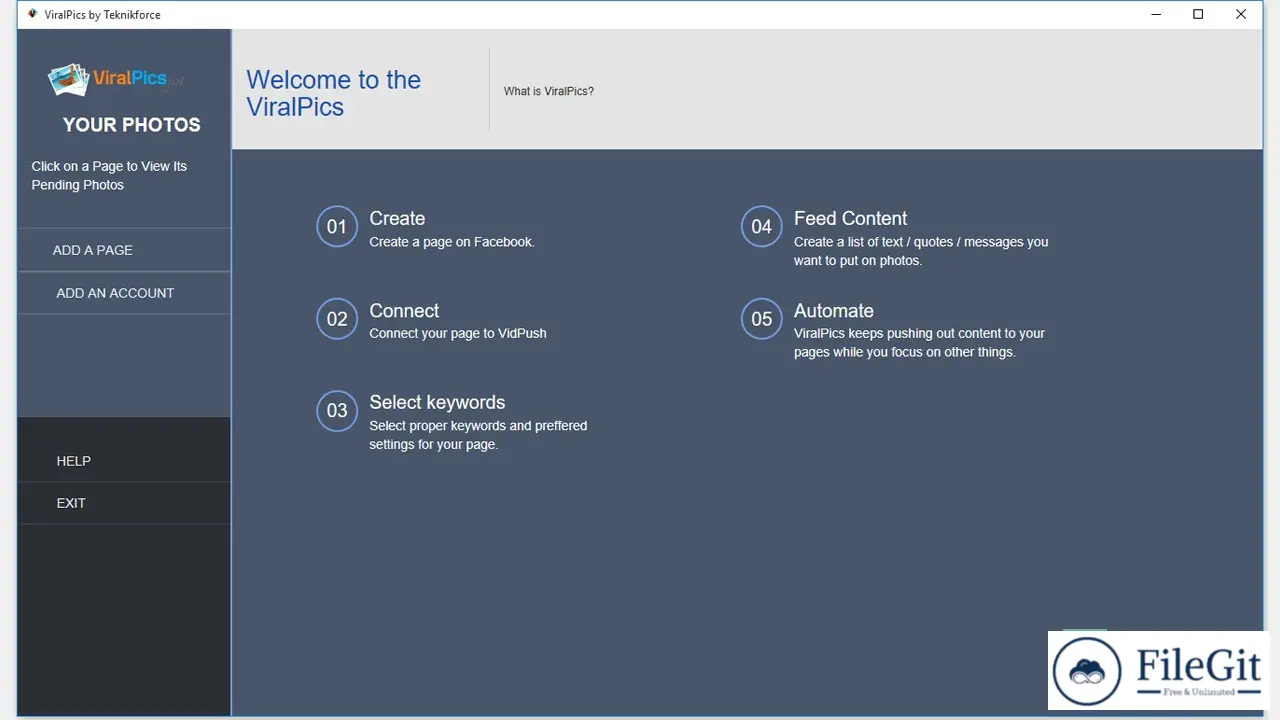Click 'Select proper keywords and preffered settings' description
Image resolution: width=1280 pixels, height=720 pixels.
point(478,435)
